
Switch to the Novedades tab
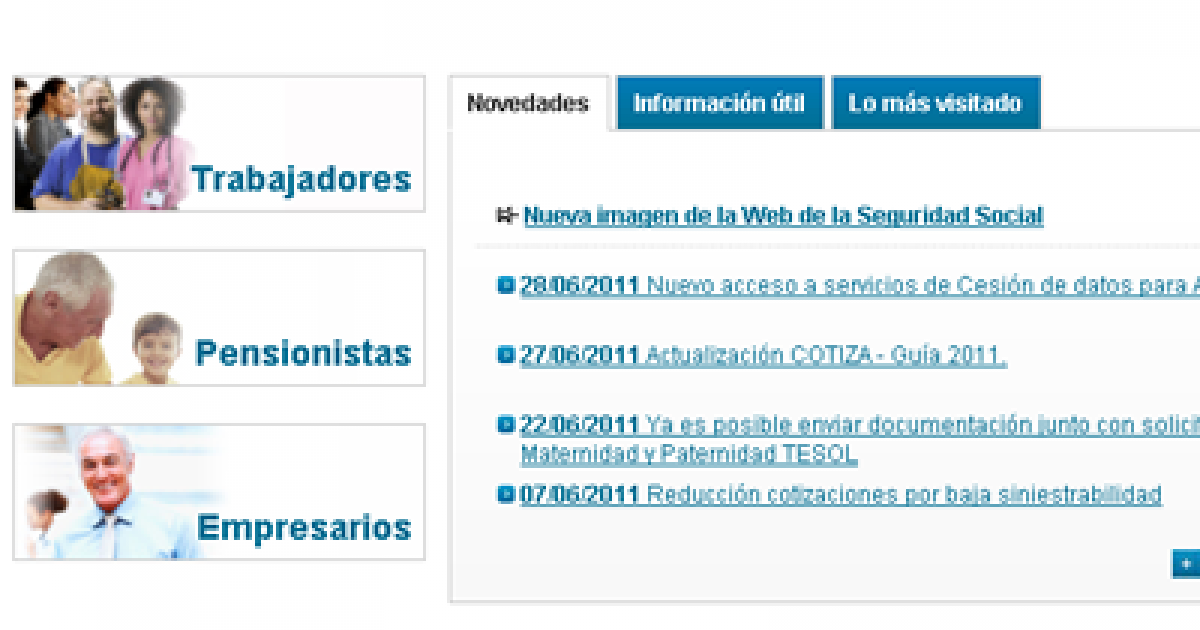tap(528, 103)
